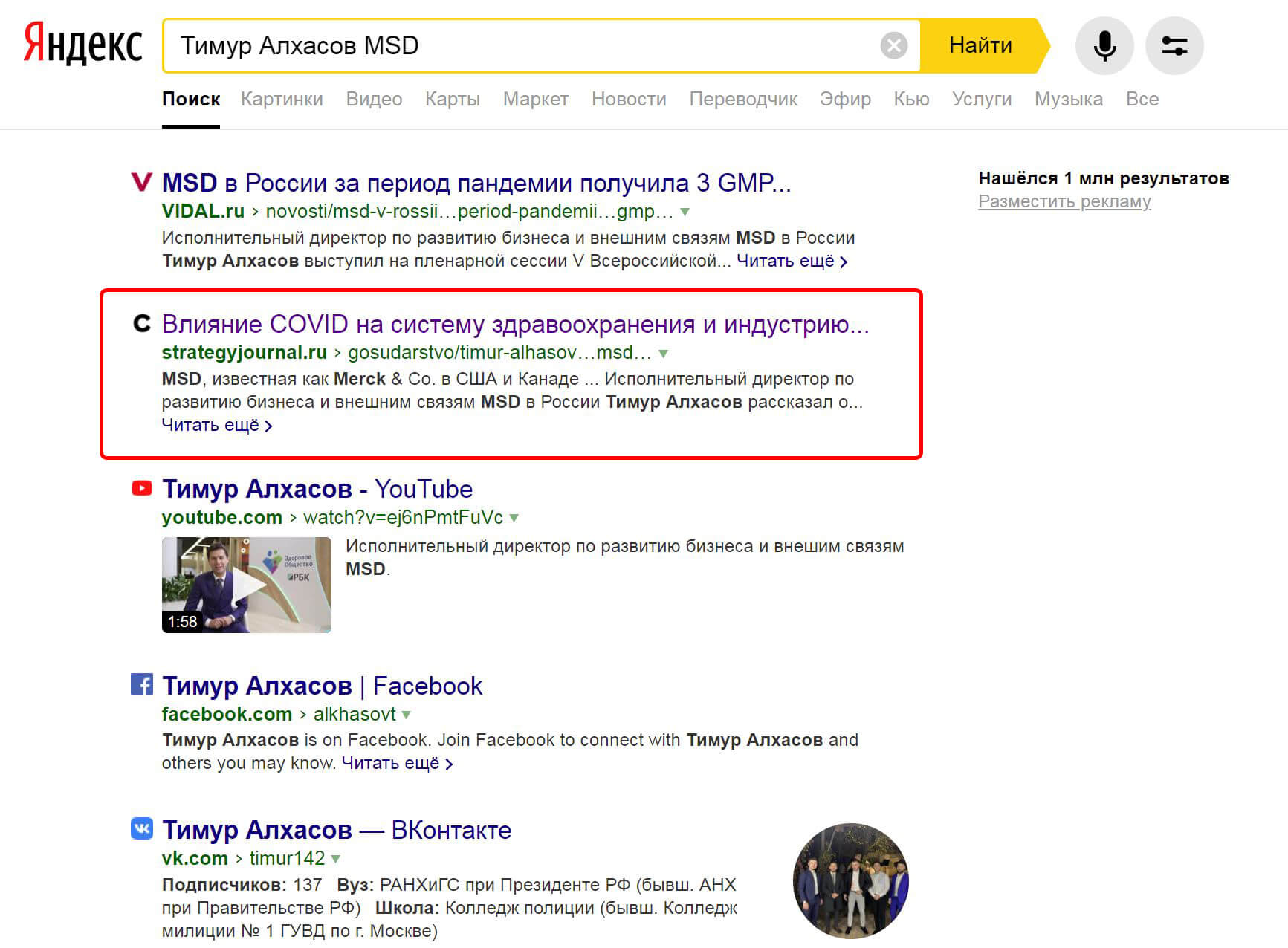Click Читать ещё in the Facebook snippet

(x=397, y=764)
